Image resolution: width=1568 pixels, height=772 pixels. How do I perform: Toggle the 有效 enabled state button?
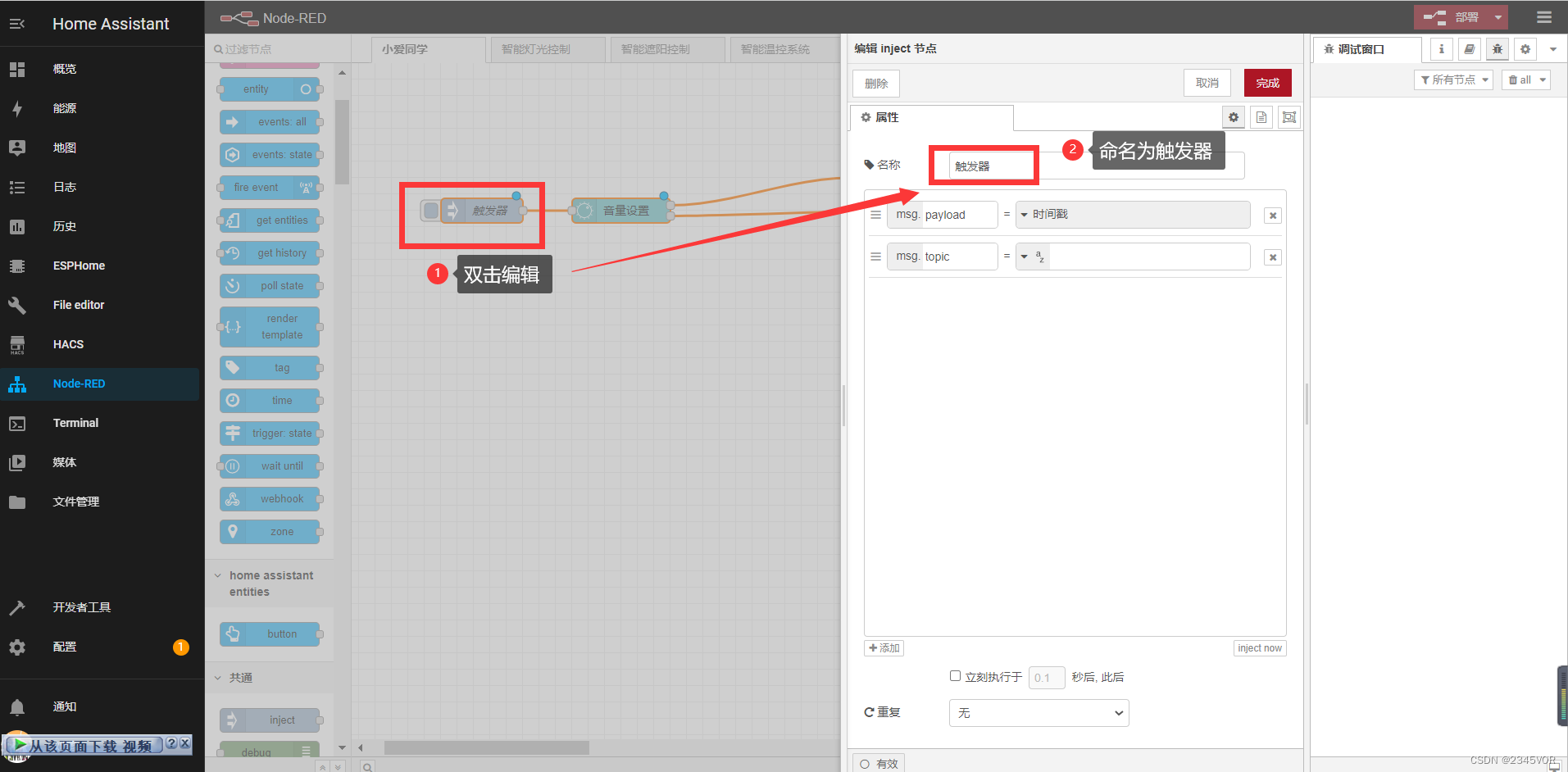tap(879, 764)
